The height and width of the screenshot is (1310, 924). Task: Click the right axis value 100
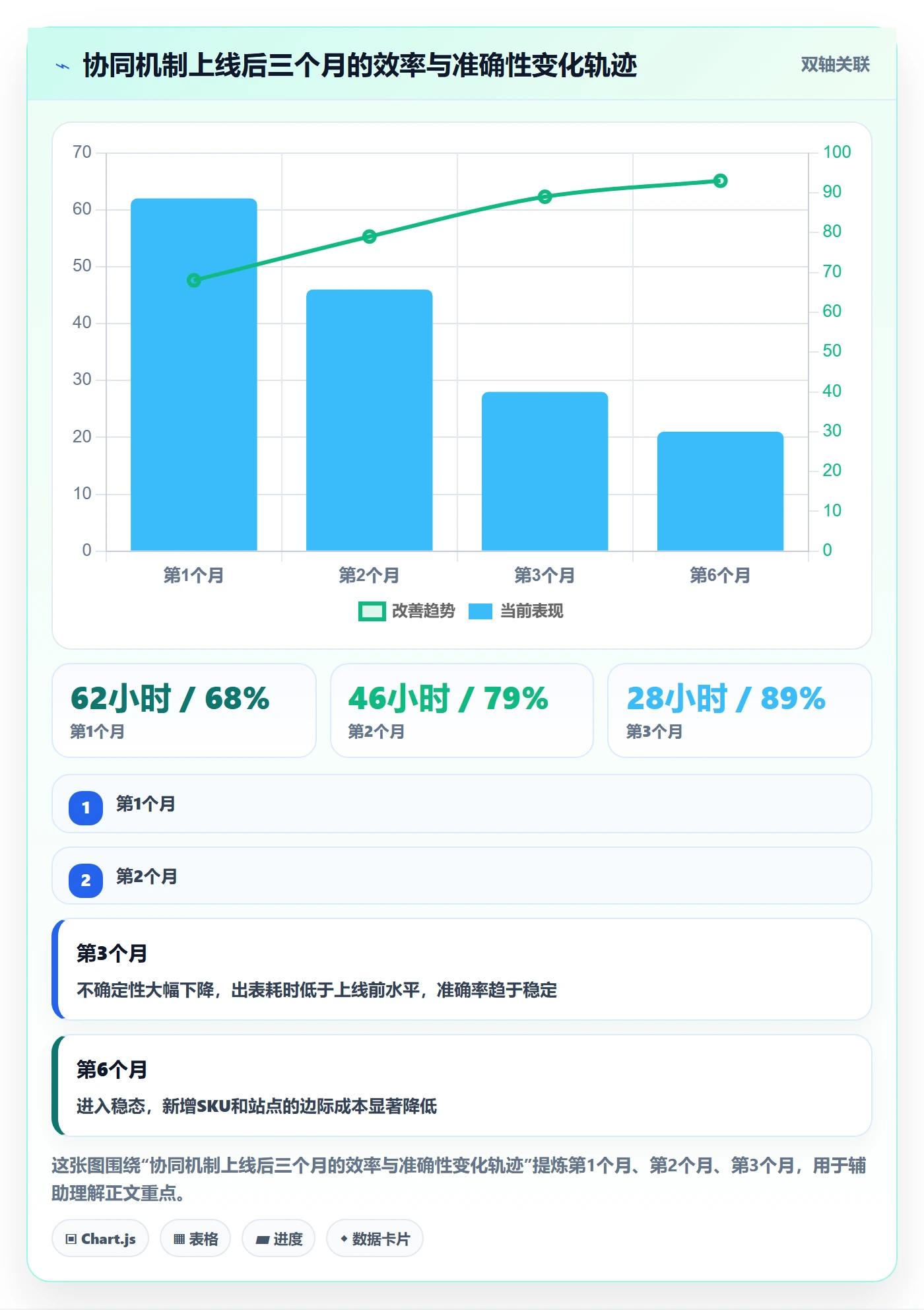(837, 152)
